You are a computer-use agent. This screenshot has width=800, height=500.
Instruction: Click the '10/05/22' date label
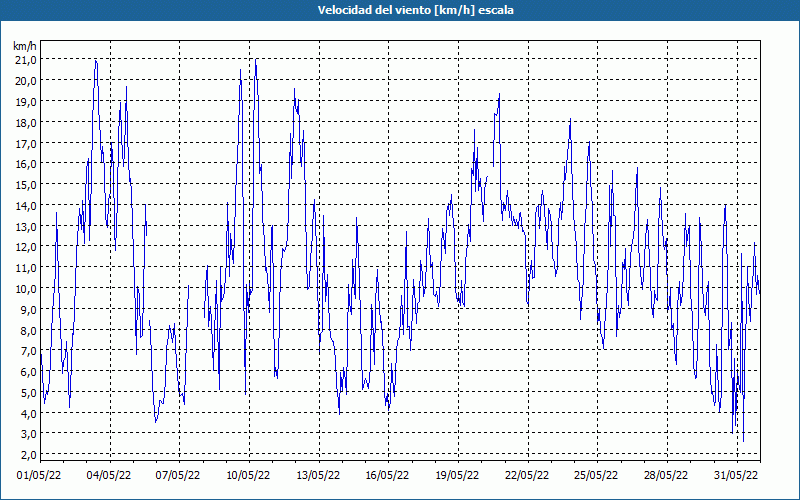pyautogui.click(x=248, y=476)
